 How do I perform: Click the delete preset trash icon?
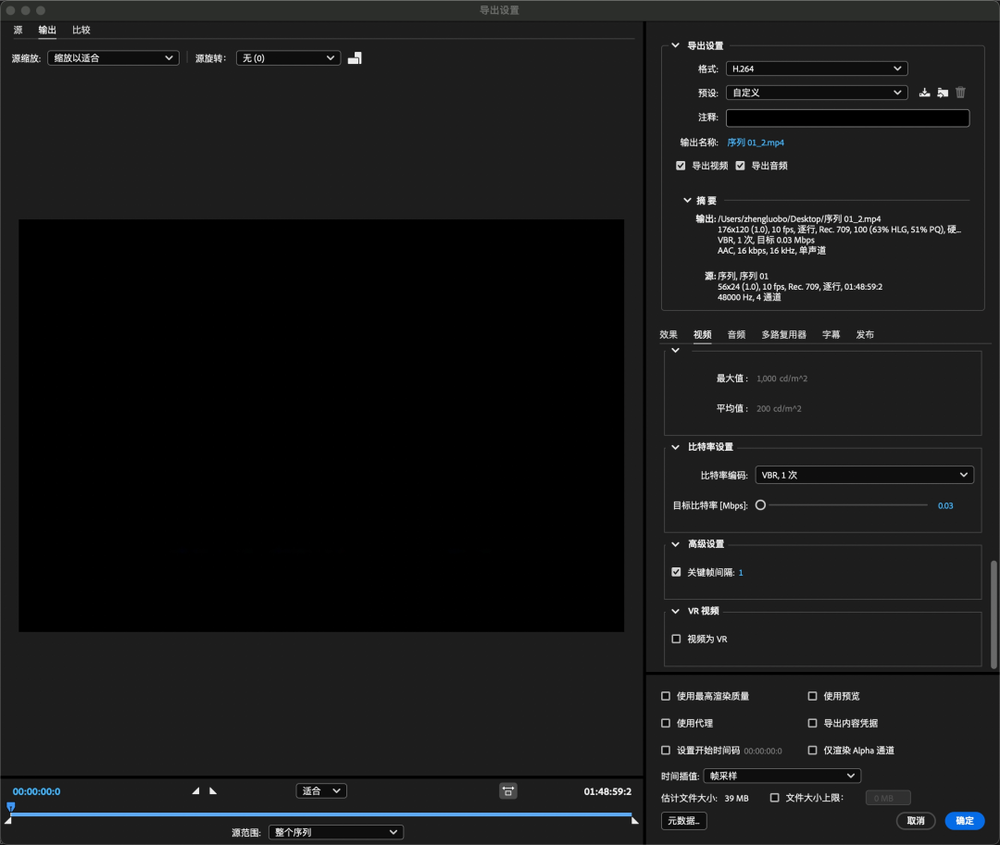click(960, 93)
